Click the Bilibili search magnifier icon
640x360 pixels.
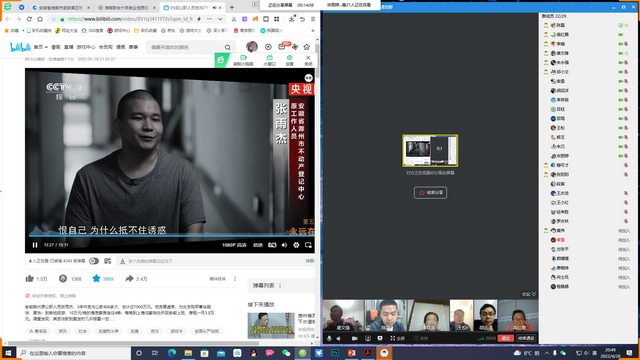[228, 47]
